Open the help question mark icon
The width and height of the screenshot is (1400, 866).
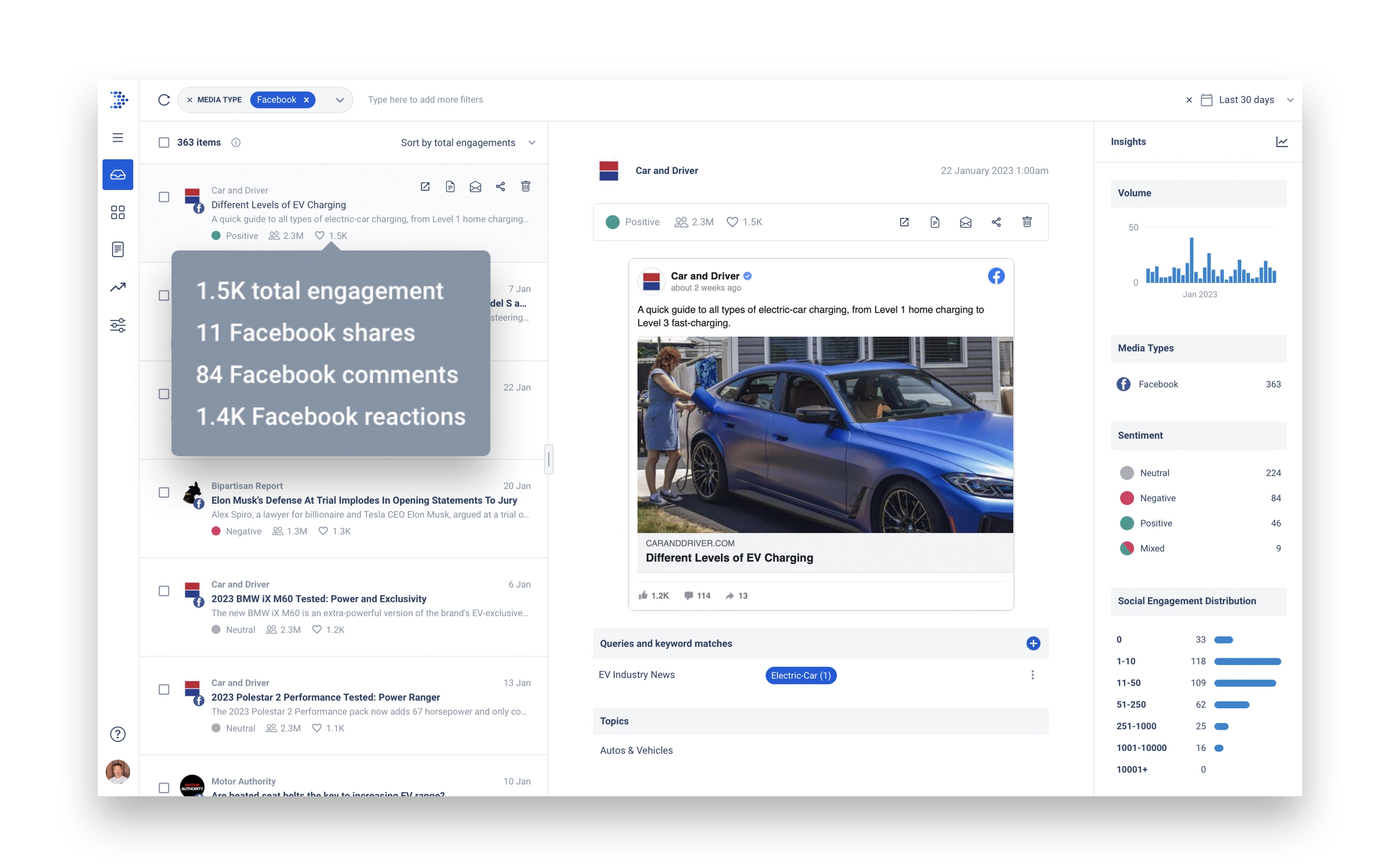tap(118, 734)
